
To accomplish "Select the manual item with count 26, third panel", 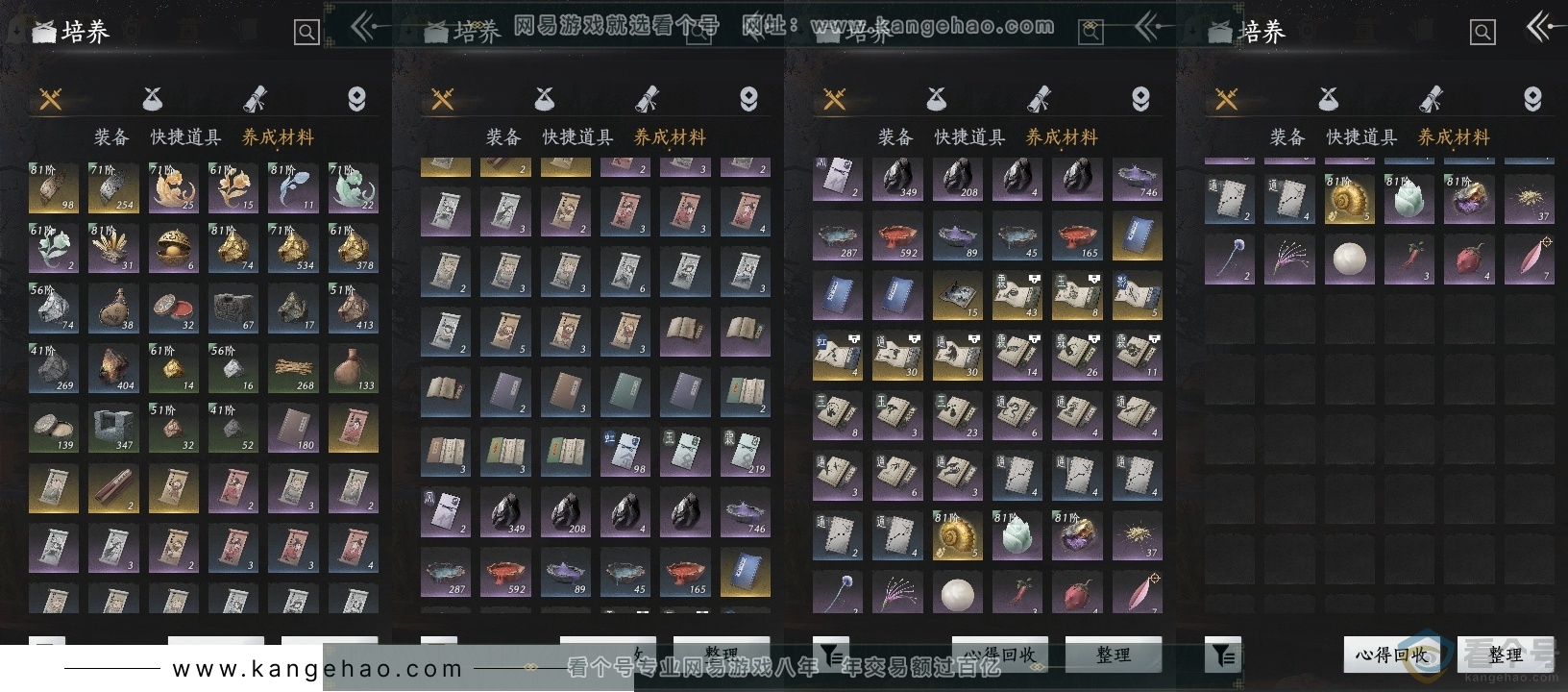I will 1078,357.
